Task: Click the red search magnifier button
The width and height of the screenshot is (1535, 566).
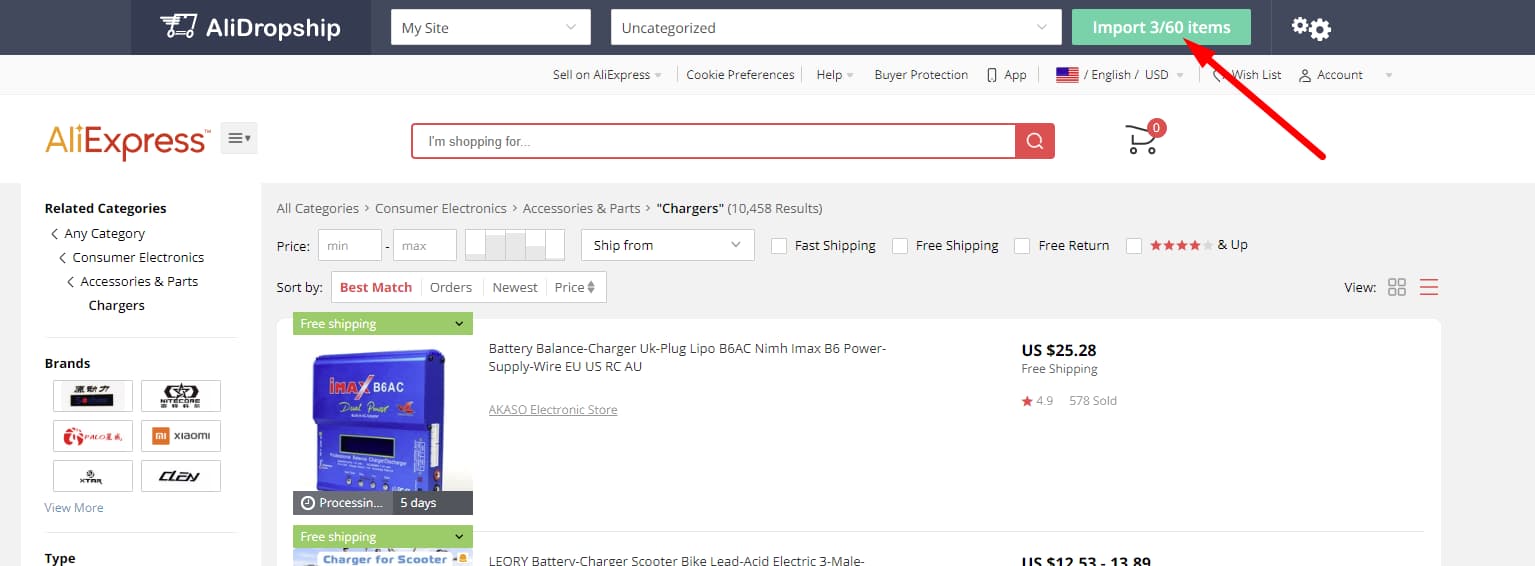Action: click(x=1035, y=141)
